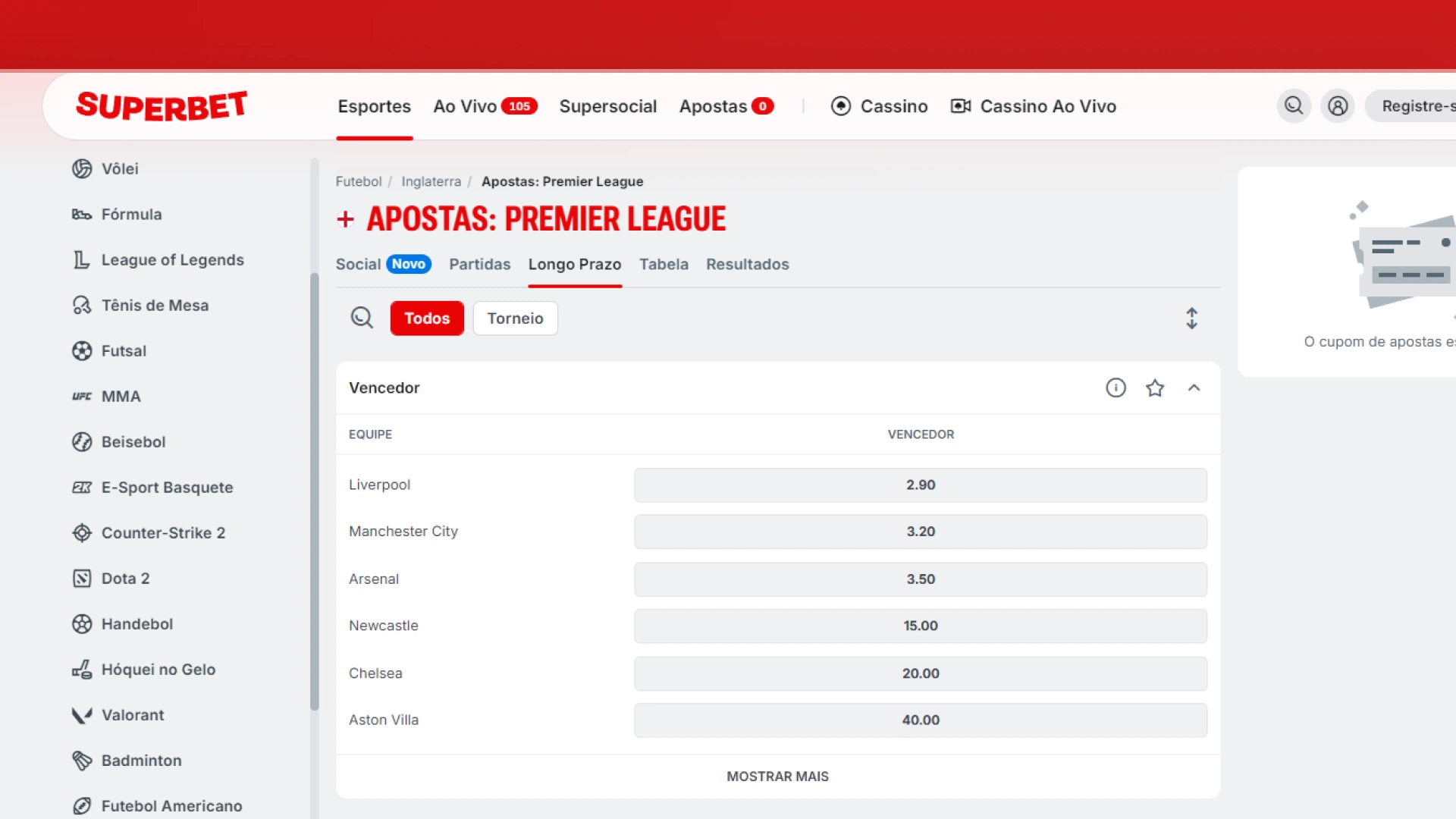This screenshot has height=819, width=1456.
Task: Bet on Aston Villa at 40.00
Action: coord(921,720)
